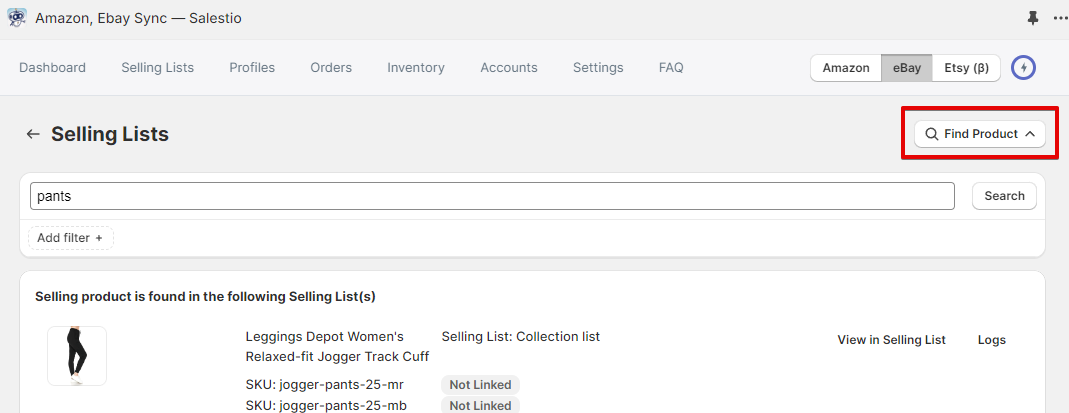This screenshot has height=413, width=1069.
Task: Click Not Linked badge for jogger-pants-25-mb
Action: 480,405
